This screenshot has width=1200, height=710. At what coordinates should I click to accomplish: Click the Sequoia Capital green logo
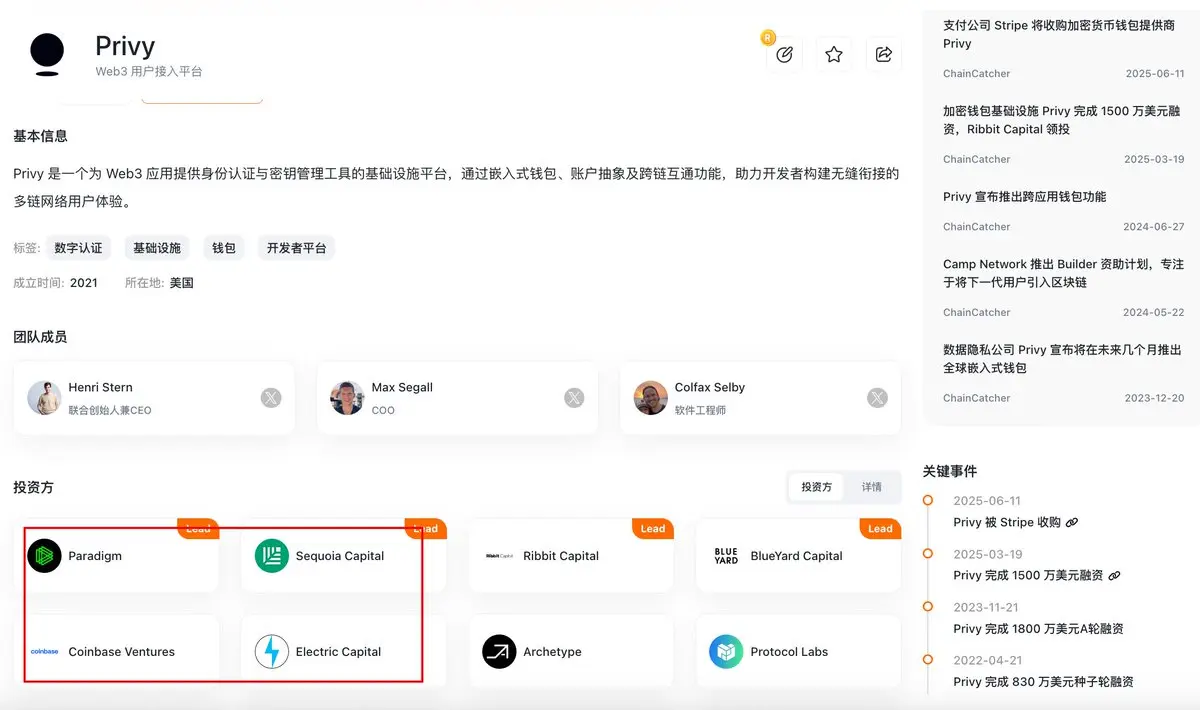pos(272,556)
